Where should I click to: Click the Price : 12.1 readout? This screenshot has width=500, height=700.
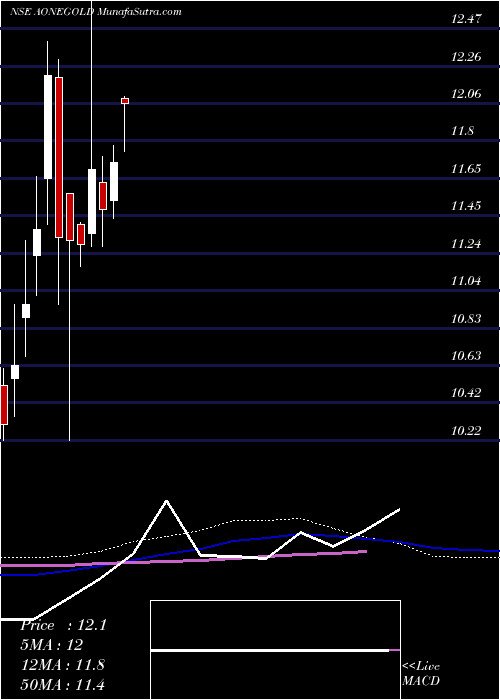click(63, 625)
